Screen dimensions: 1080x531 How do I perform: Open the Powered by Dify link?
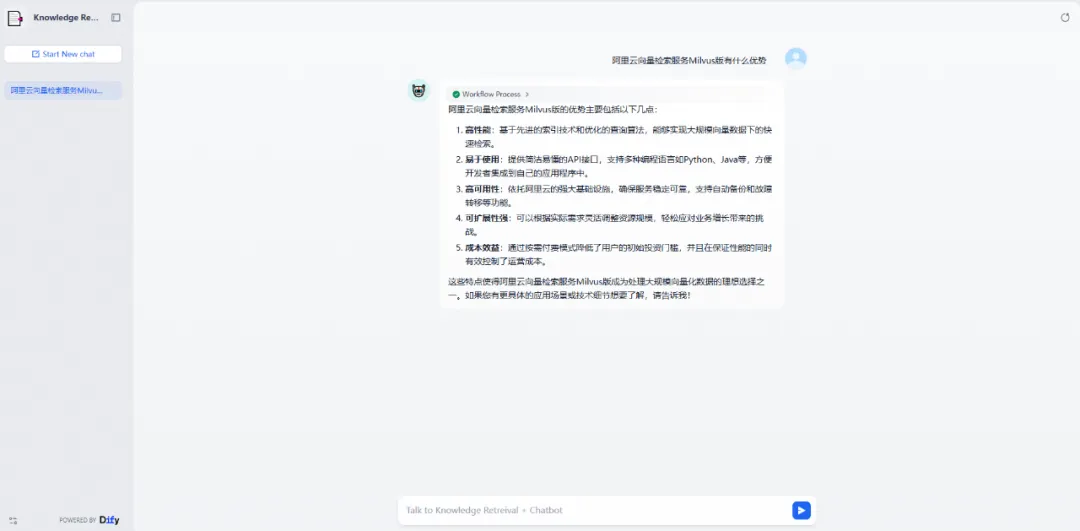coord(89,520)
